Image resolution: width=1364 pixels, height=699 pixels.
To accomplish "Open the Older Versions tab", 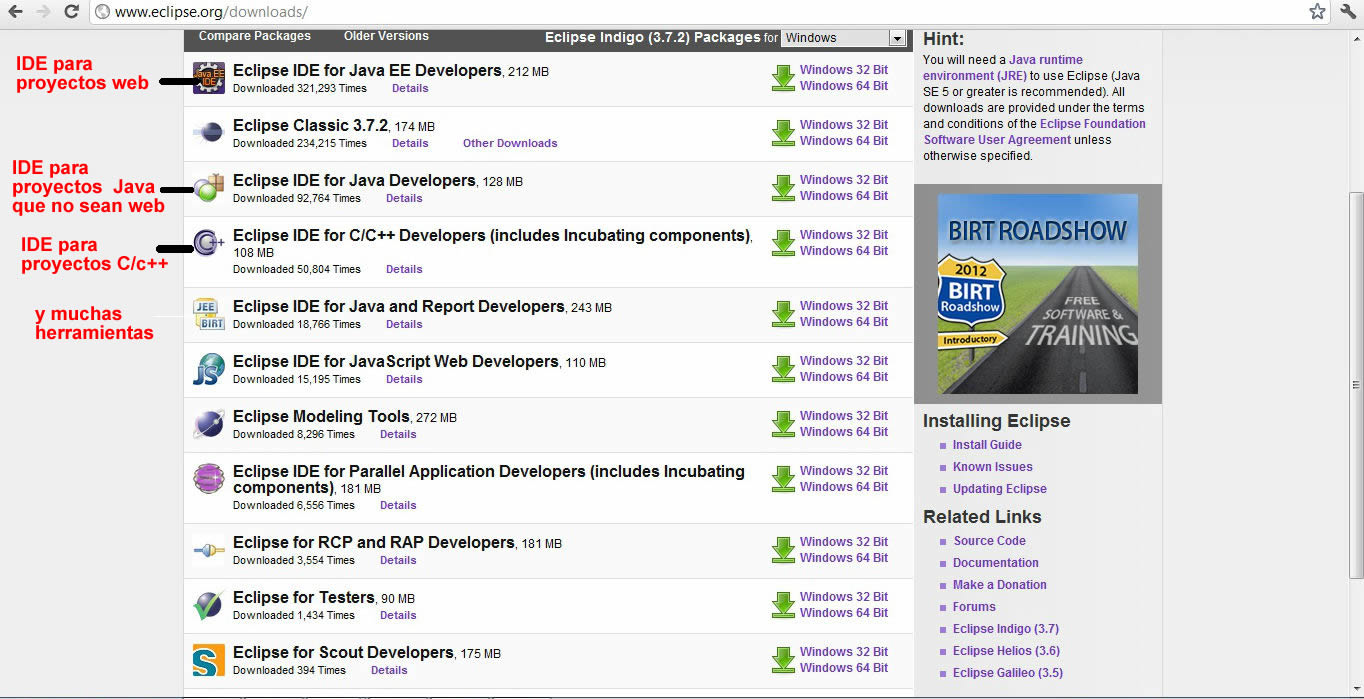I will (386, 36).
